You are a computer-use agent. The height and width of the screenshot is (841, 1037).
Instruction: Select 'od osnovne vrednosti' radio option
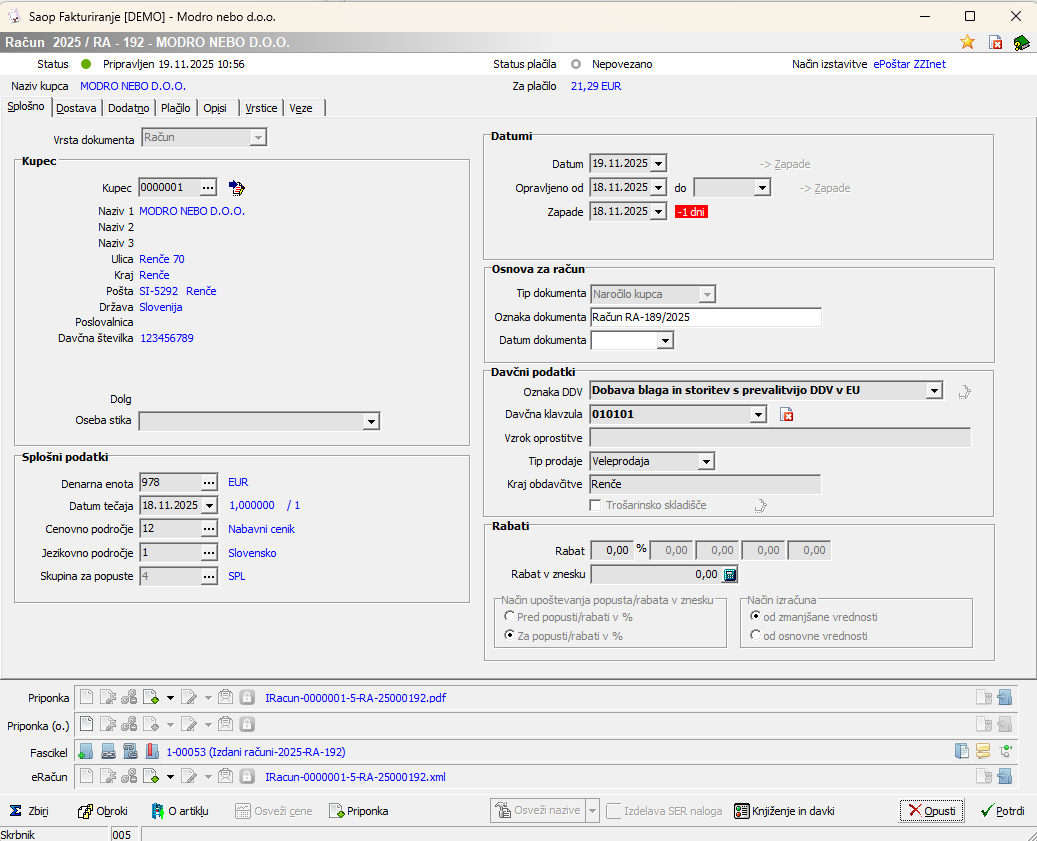click(755, 636)
